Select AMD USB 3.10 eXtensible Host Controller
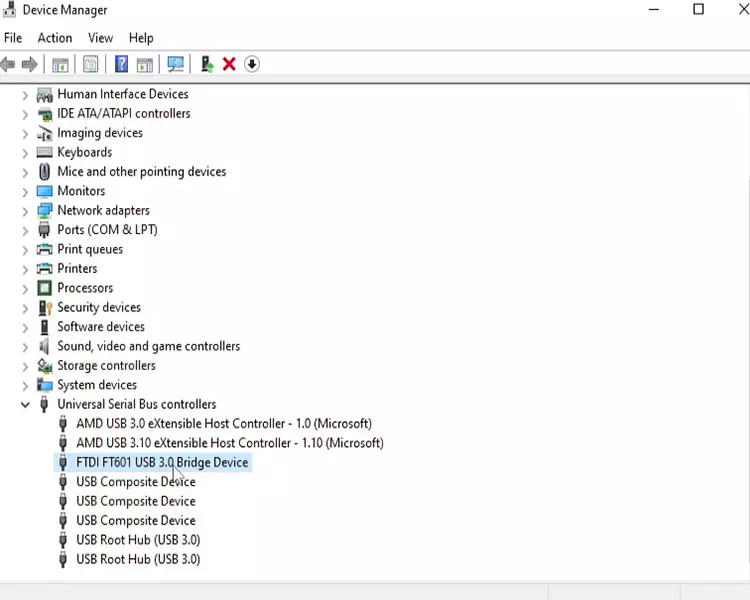The image size is (750, 600). click(229, 443)
